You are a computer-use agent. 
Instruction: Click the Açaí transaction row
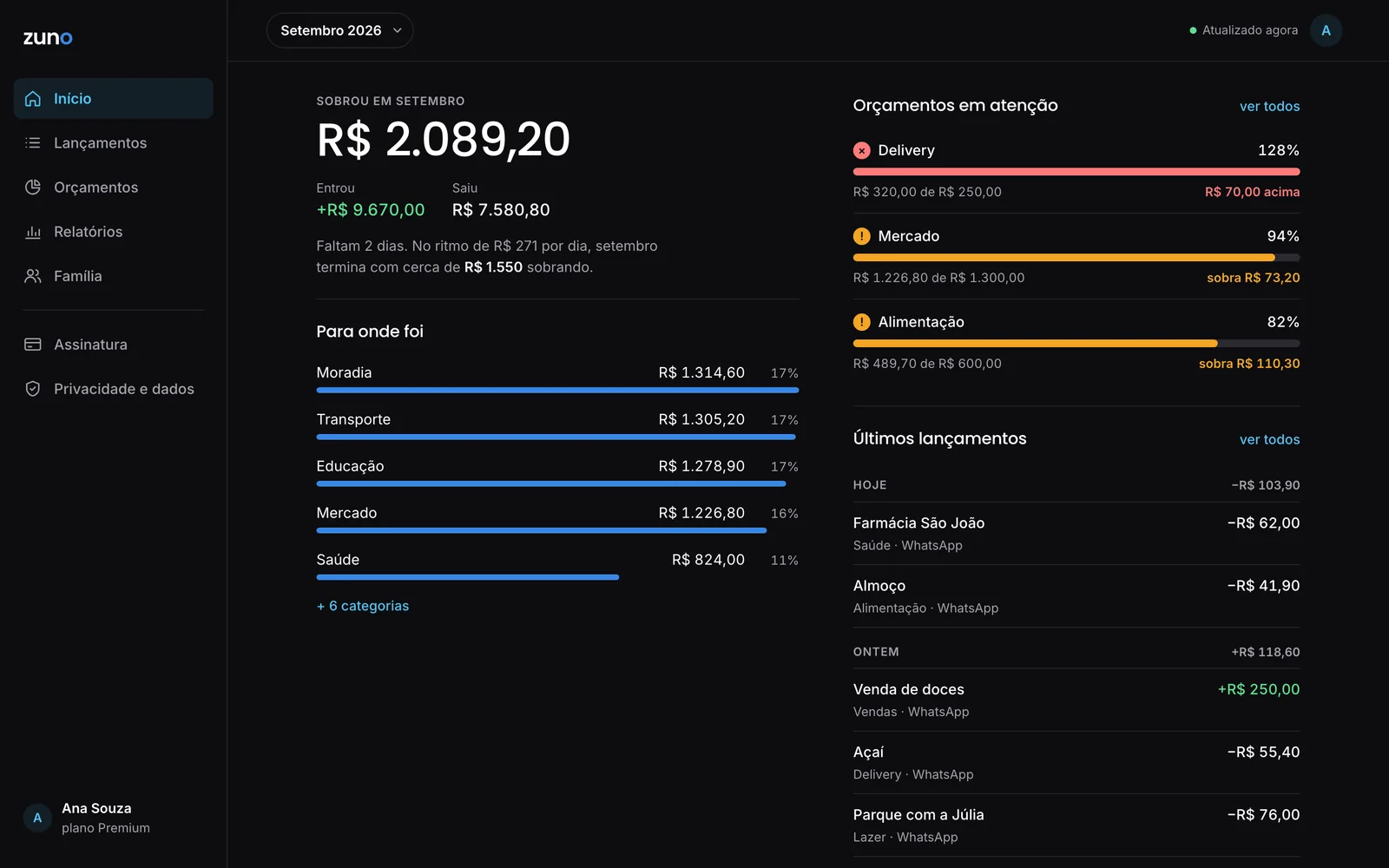[x=1076, y=763]
